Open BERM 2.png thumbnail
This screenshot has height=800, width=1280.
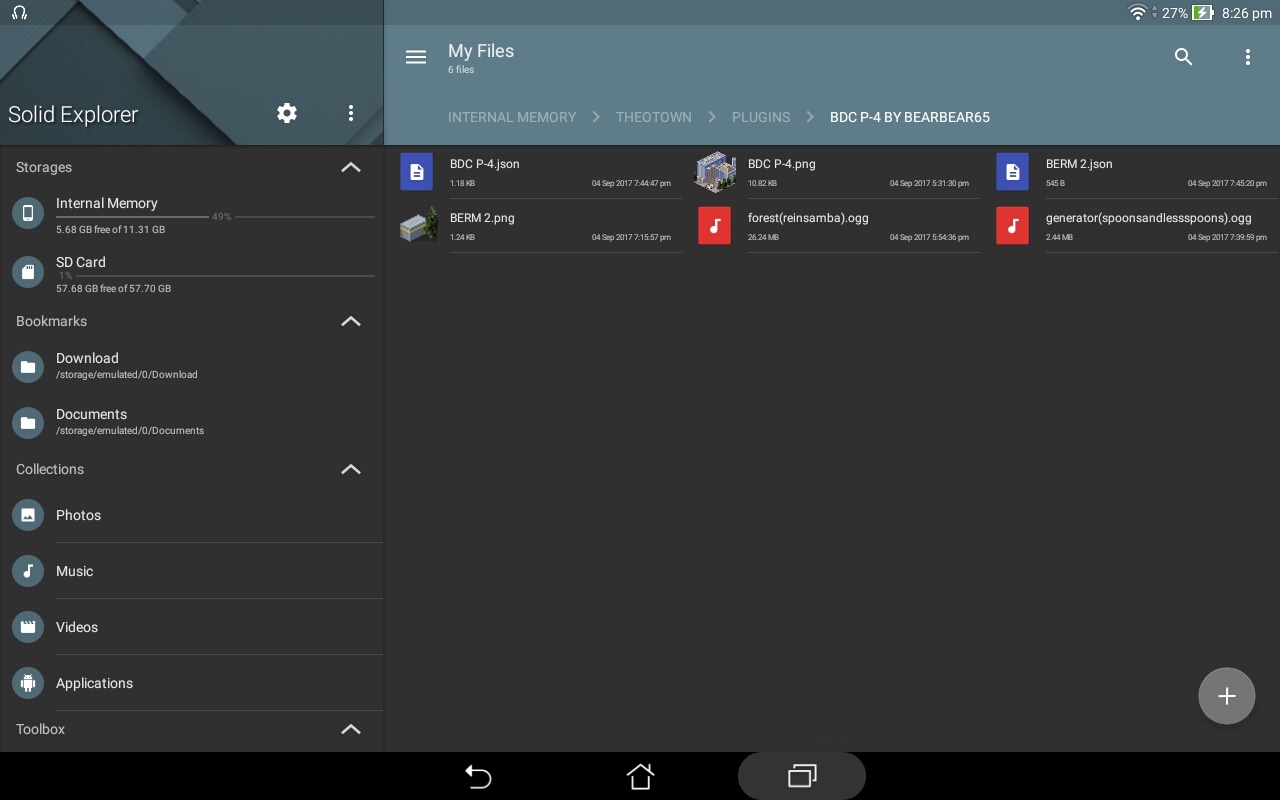pos(419,225)
